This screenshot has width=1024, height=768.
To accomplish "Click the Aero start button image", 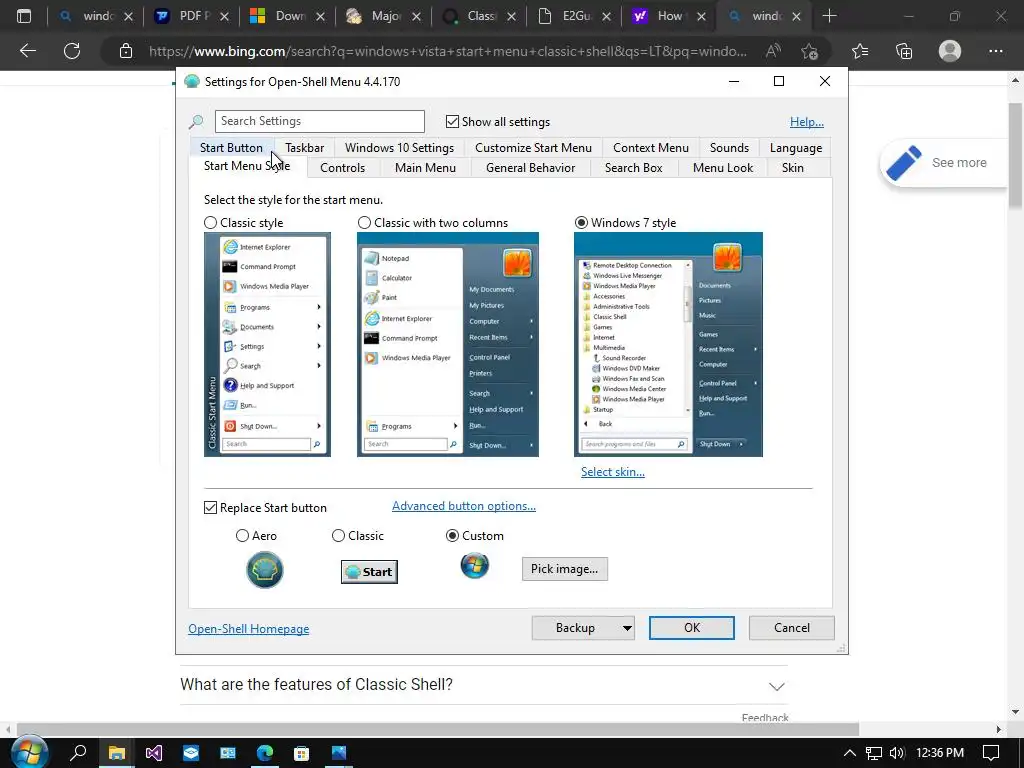I will click(264, 569).
